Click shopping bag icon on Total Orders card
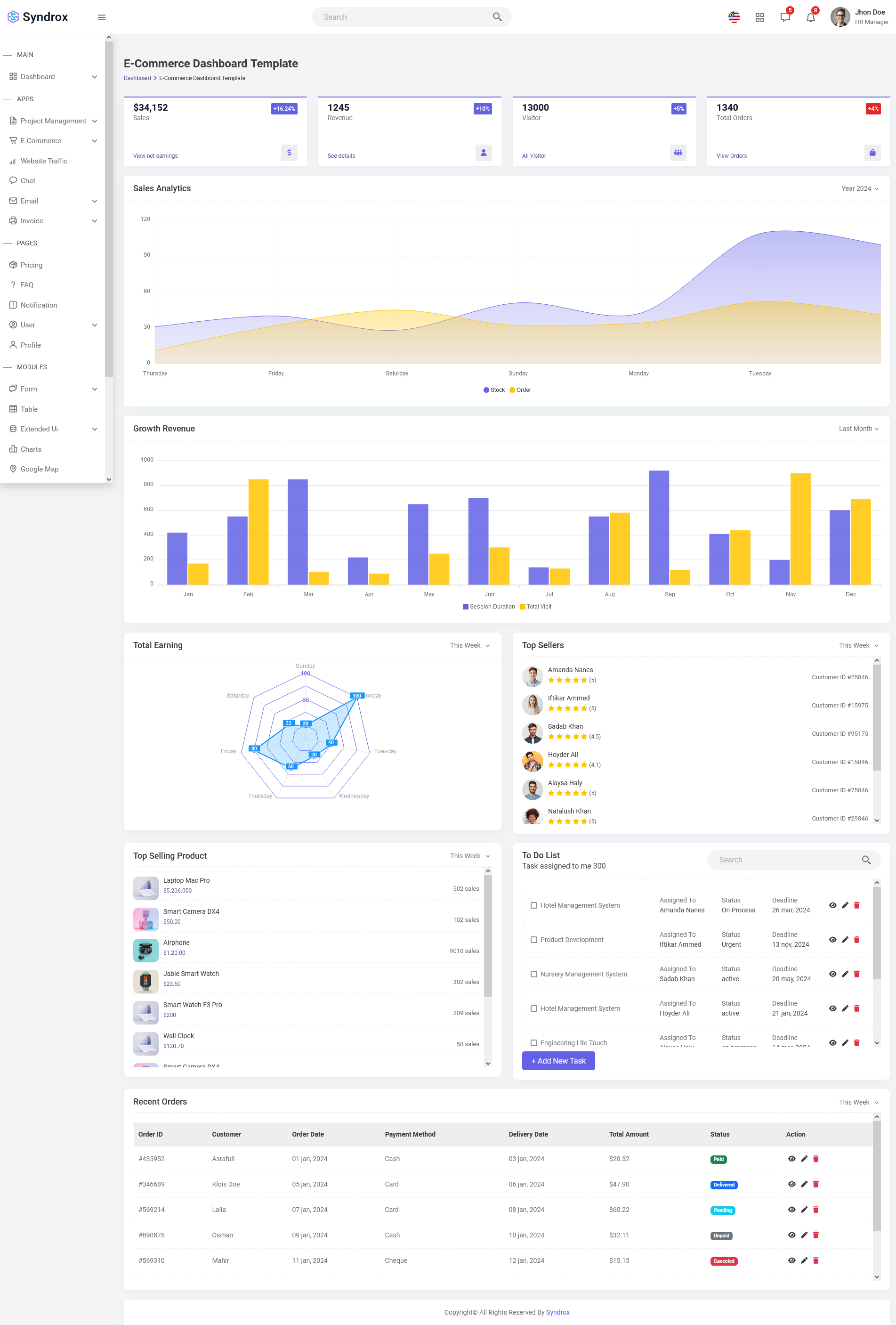This screenshot has height=1325, width=896. (x=872, y=153)
